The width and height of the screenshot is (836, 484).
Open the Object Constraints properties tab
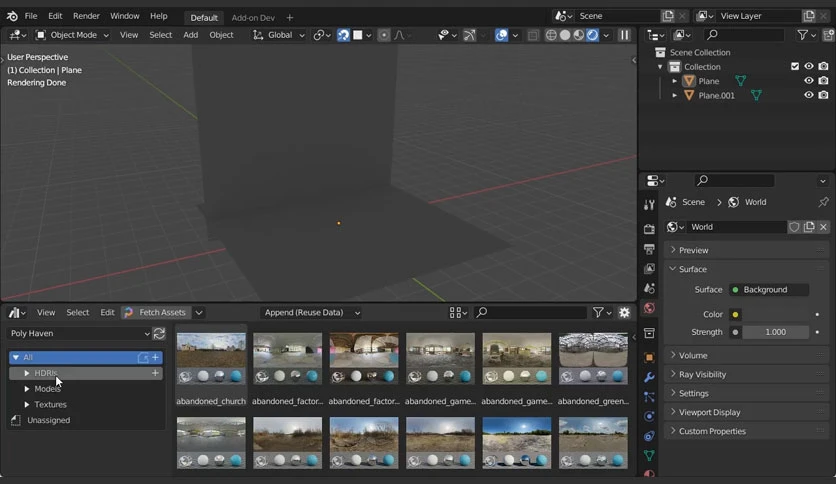pos(649,436)
